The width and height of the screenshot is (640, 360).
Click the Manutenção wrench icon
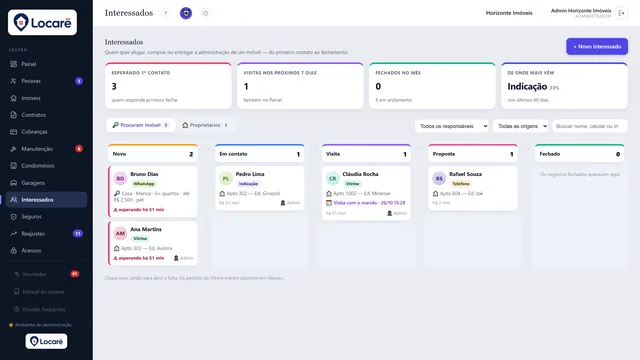coord(13,149)
